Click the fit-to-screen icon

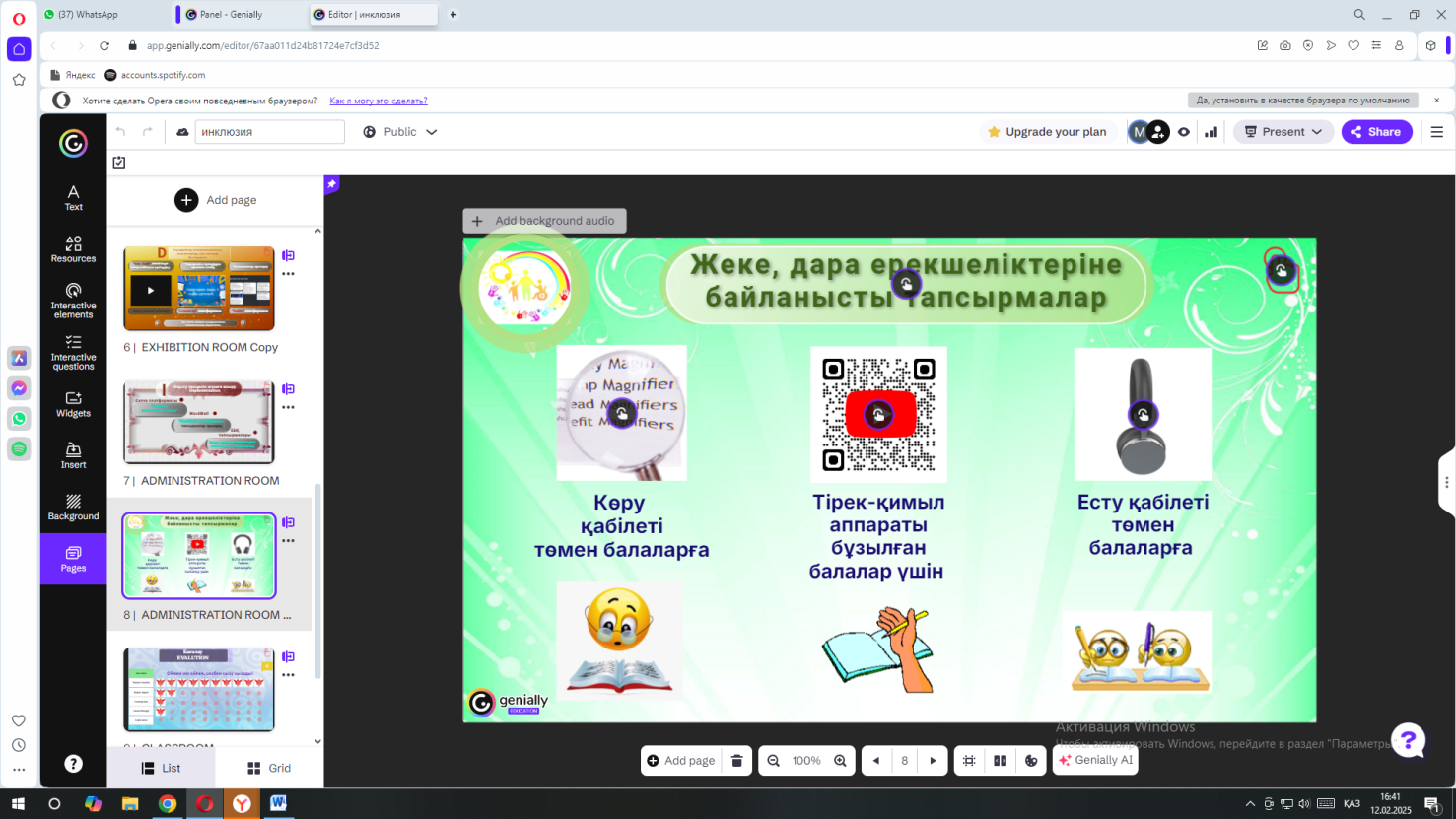[969, 761]
